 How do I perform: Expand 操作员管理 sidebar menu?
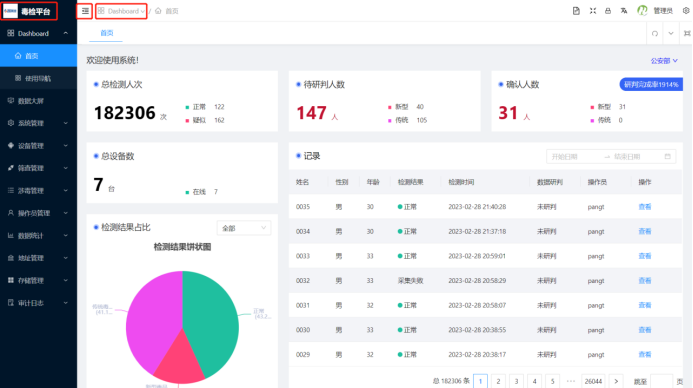[x=38, y=213]
